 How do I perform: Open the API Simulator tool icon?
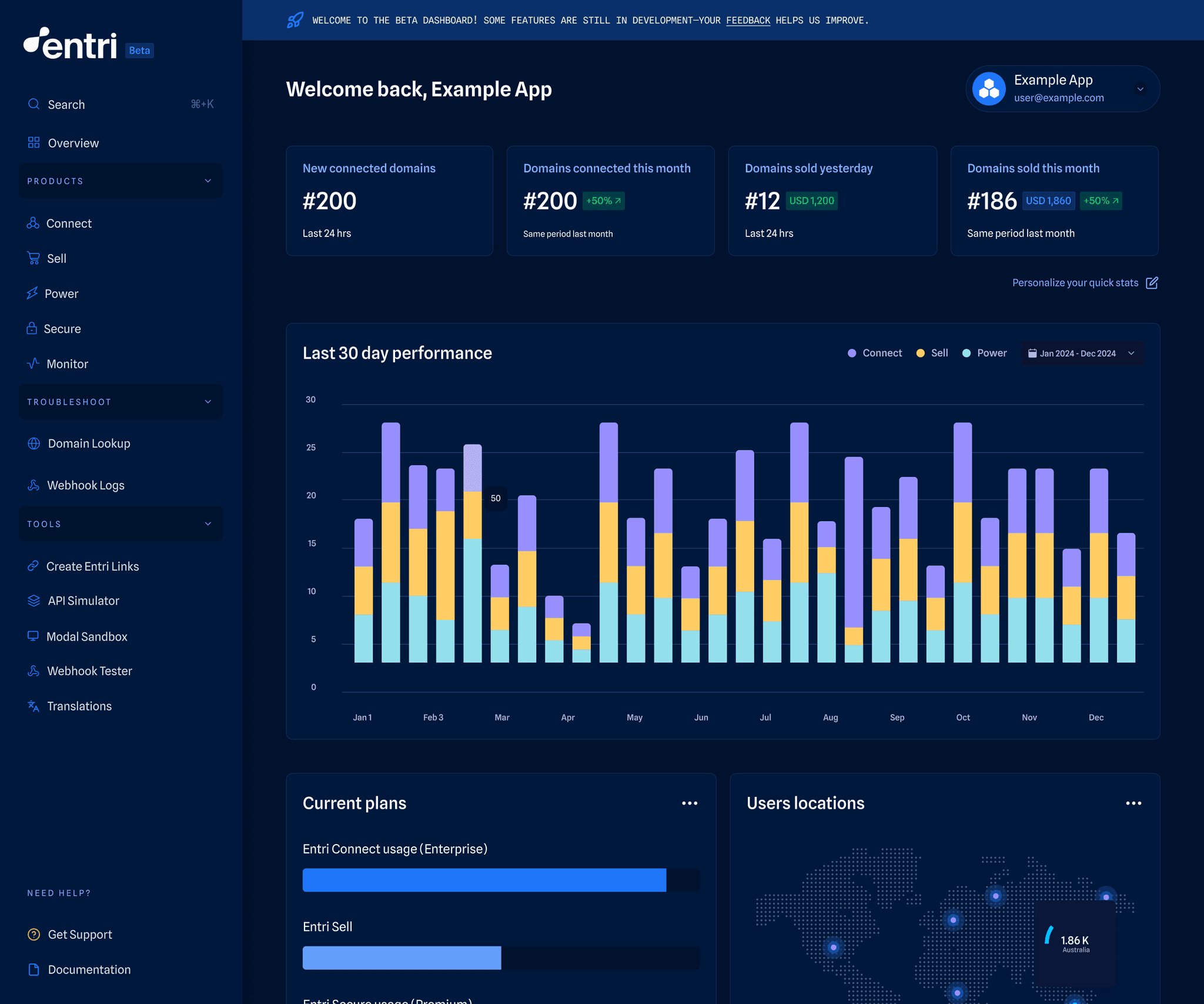(x=34, y=601)
